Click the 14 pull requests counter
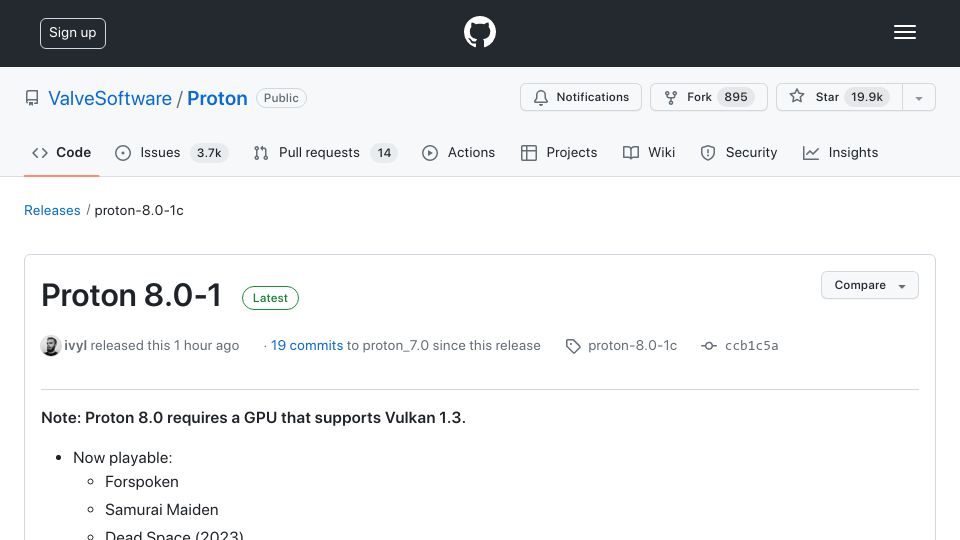This screenshot has width=960, height=540. tap(384, 153)
